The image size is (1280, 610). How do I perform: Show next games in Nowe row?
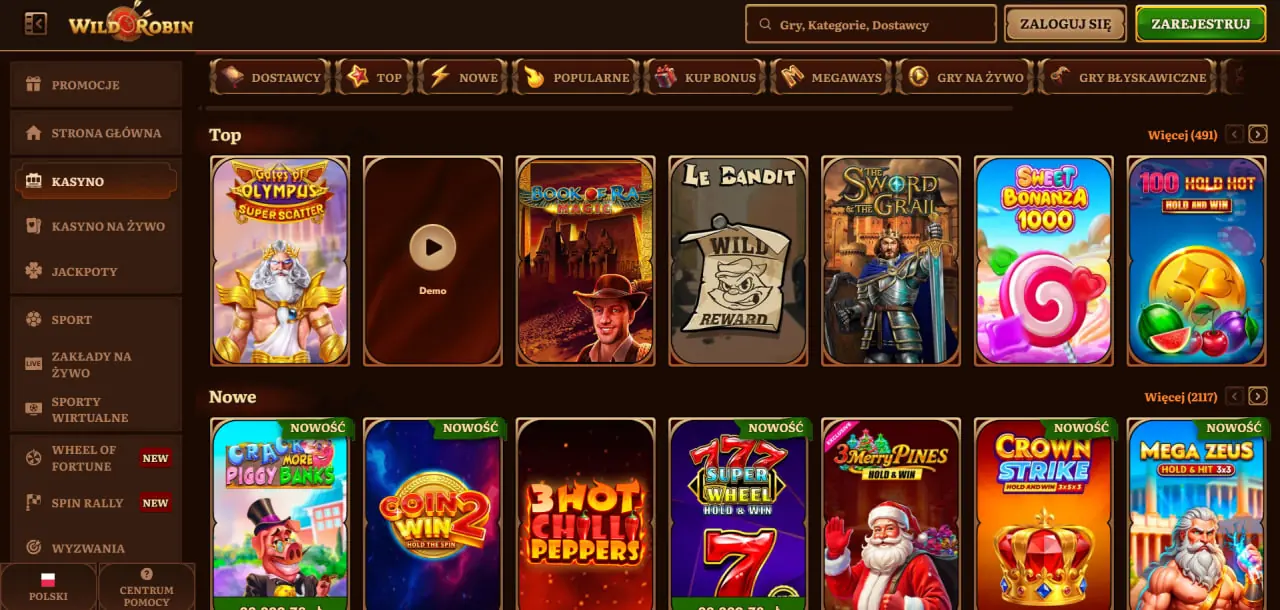pos(1258,396)
